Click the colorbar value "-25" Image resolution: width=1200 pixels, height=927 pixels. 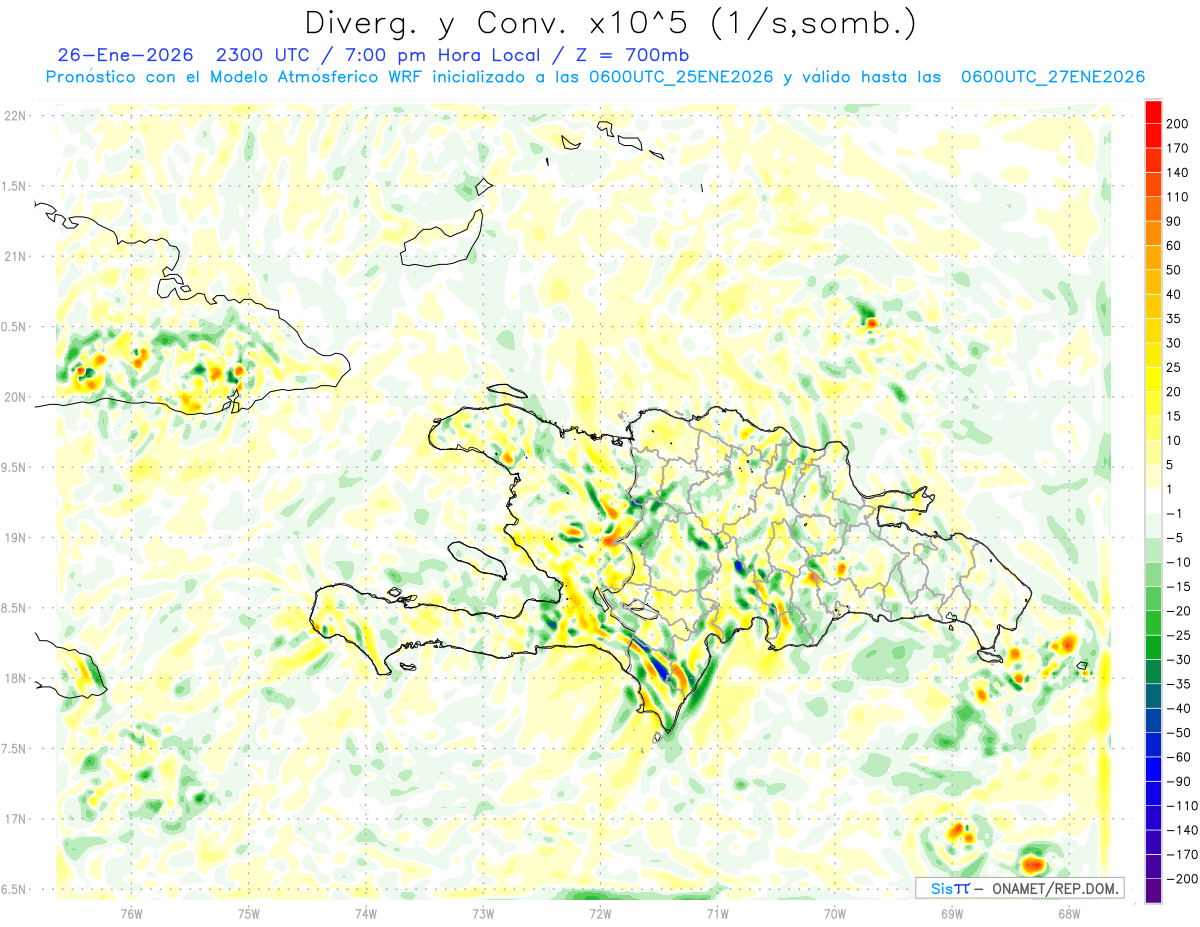pos(1180,635)
